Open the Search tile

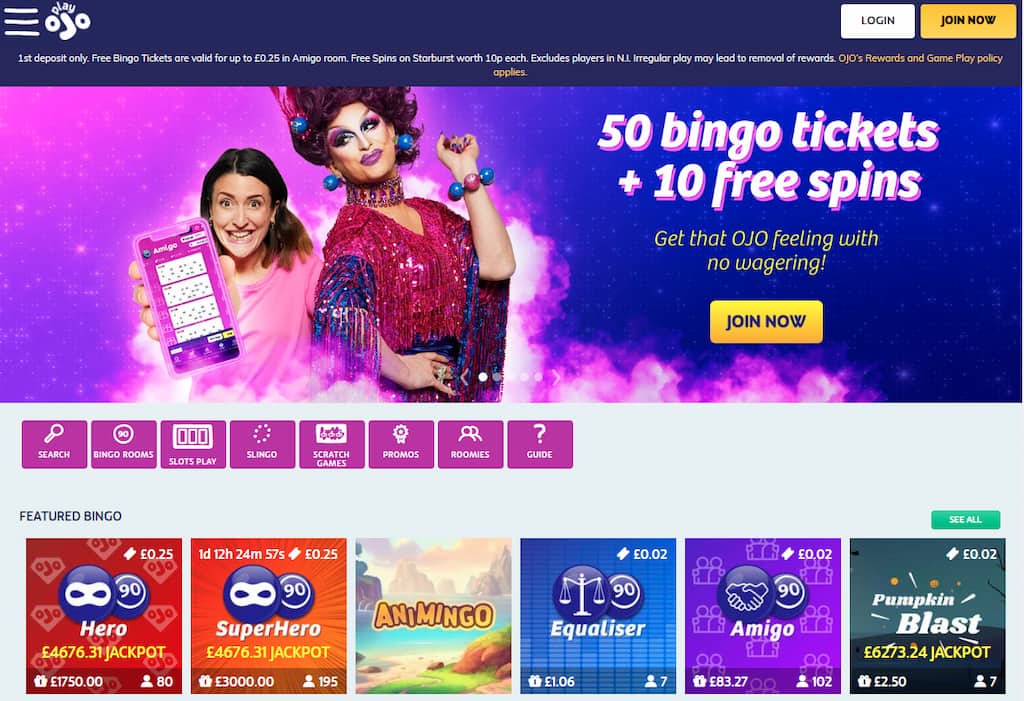(x=54, y=444)
